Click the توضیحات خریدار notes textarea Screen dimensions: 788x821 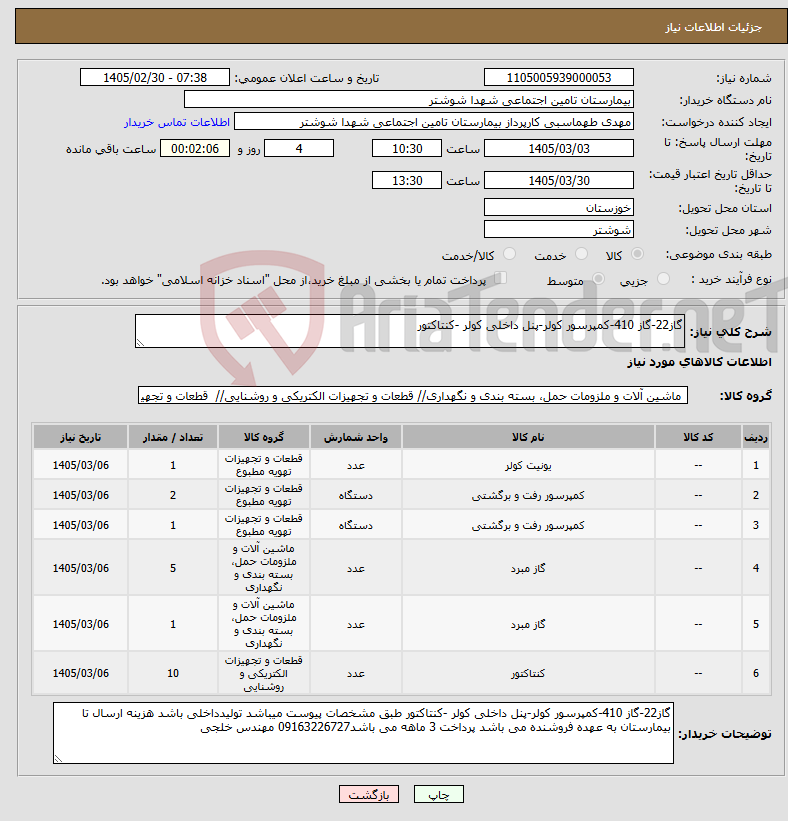tap(363, 733)
